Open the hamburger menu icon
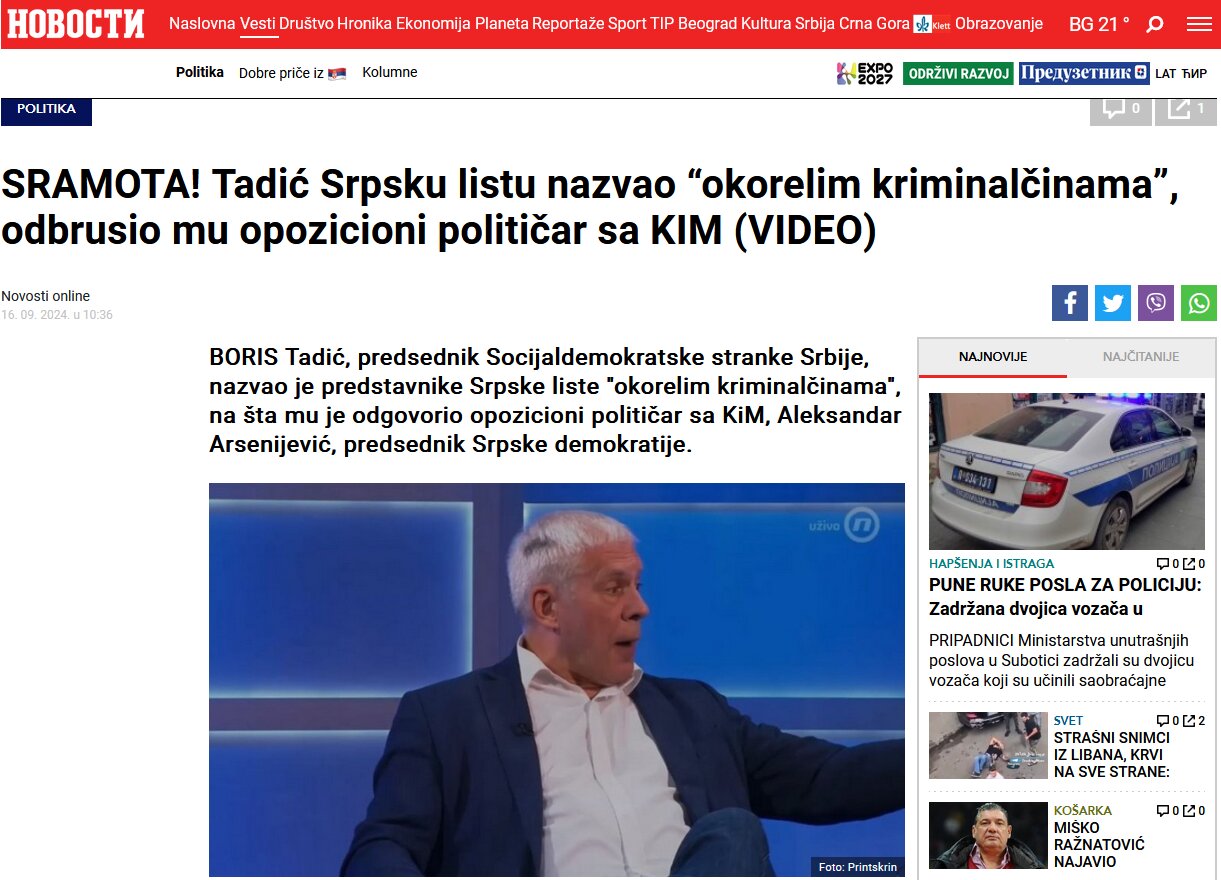 (x=1199, y=24)
